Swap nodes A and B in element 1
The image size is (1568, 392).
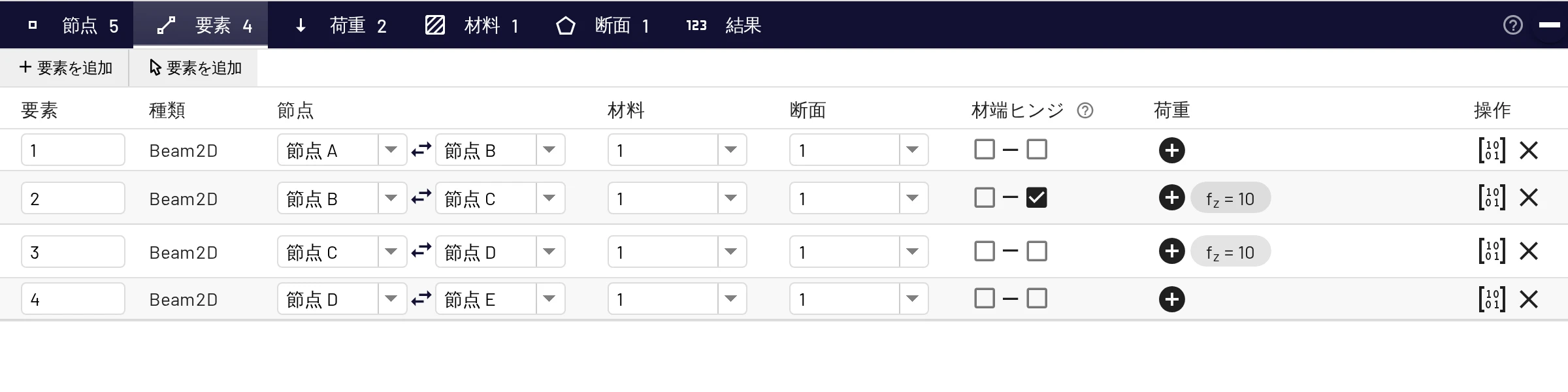pos(421,150)
